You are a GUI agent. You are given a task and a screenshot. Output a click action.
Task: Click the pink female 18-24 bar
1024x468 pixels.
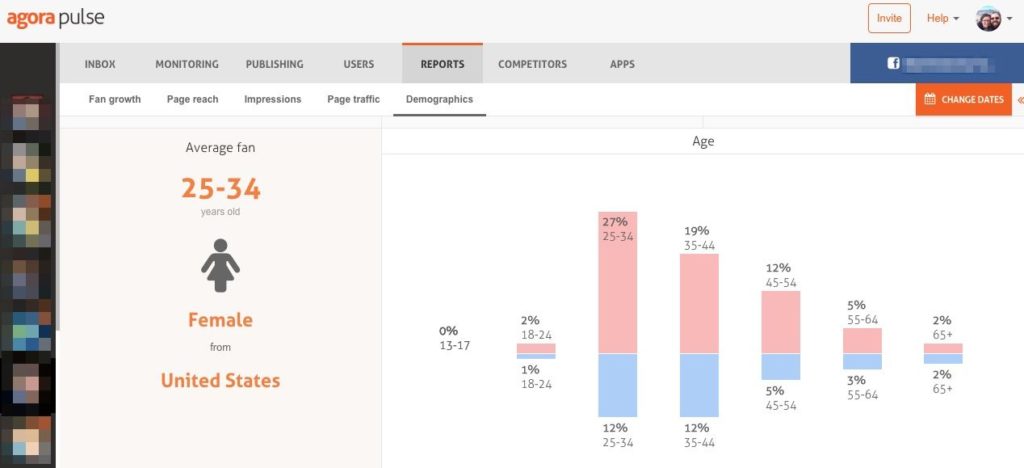coord(536,349)
